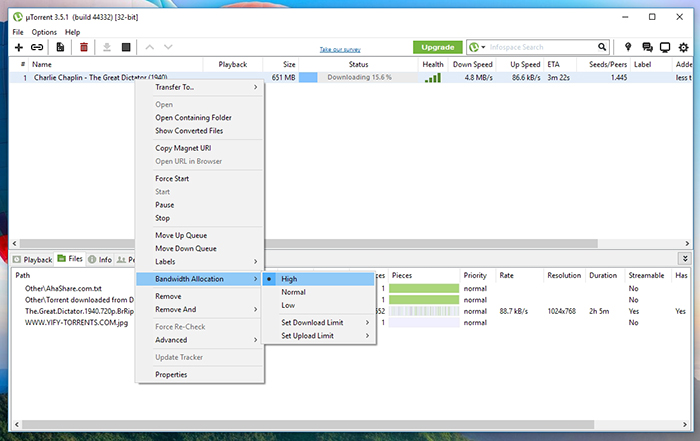Click Move Down Queue arrow in toolbar
Image resolution: width=700 pixels, height=441 pixels.
pos(168,47)
